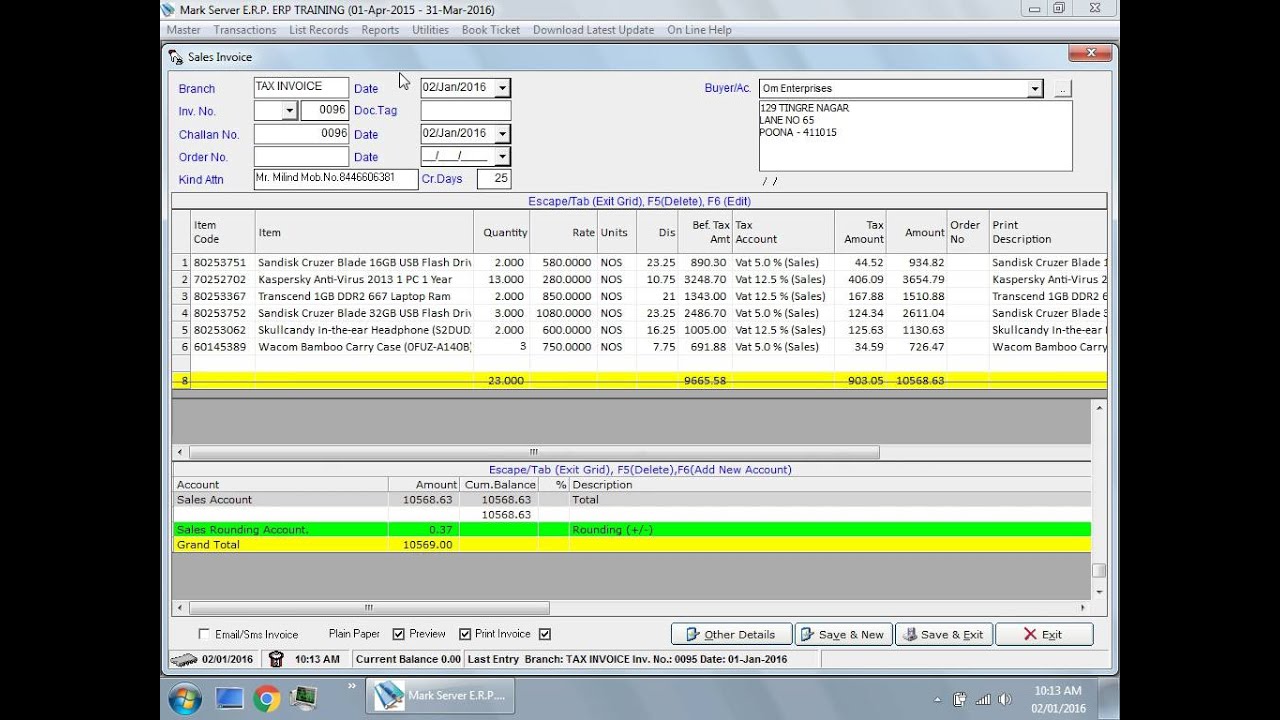Image resolution: width=1280 pixels, height=720 pixels.
Task: Click Save & New button
Action: click(x=843, y=634)
